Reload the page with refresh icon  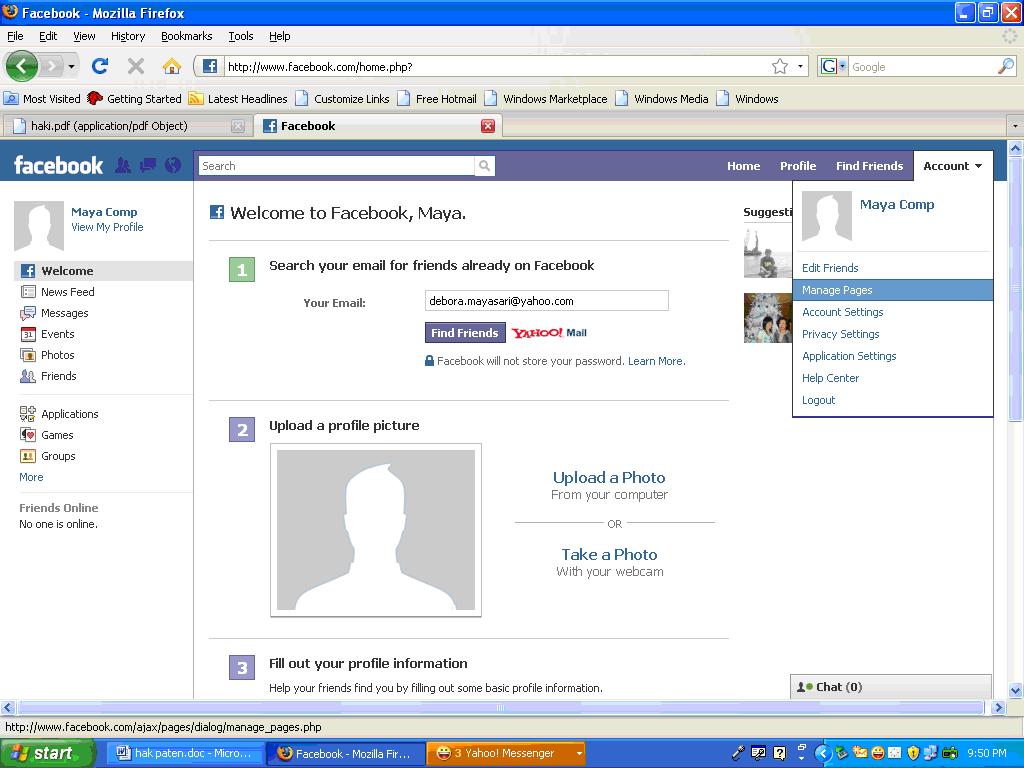[100, 66]
